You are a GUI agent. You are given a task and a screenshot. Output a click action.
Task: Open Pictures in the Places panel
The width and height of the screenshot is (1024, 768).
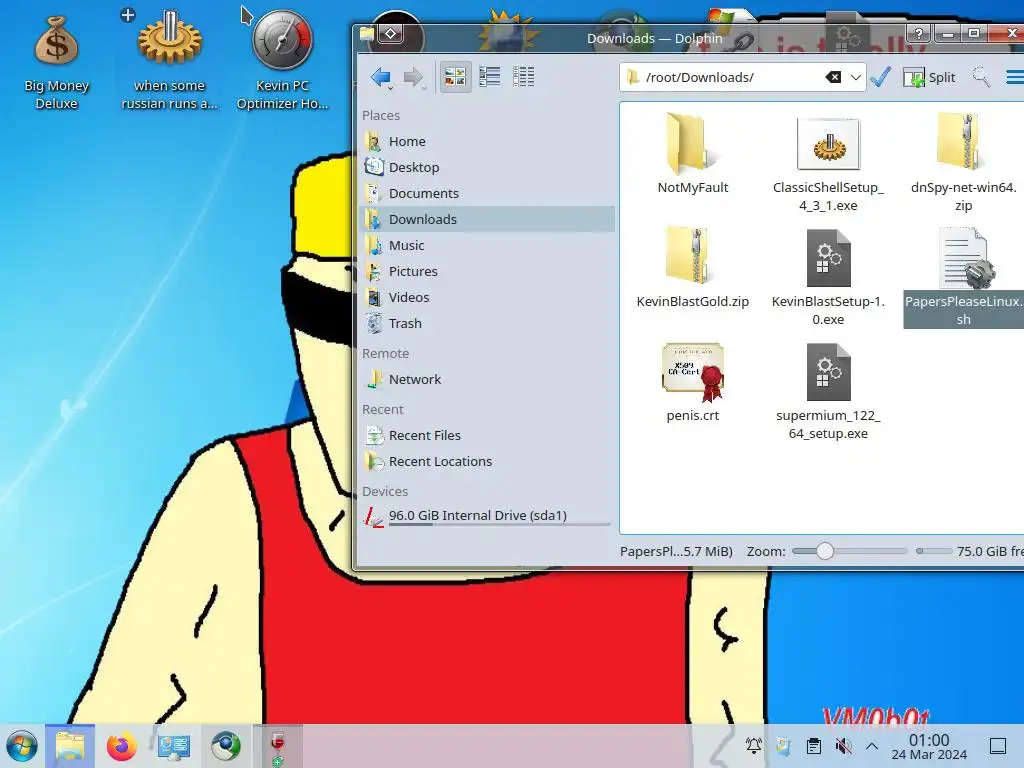[x=488, y=272]
